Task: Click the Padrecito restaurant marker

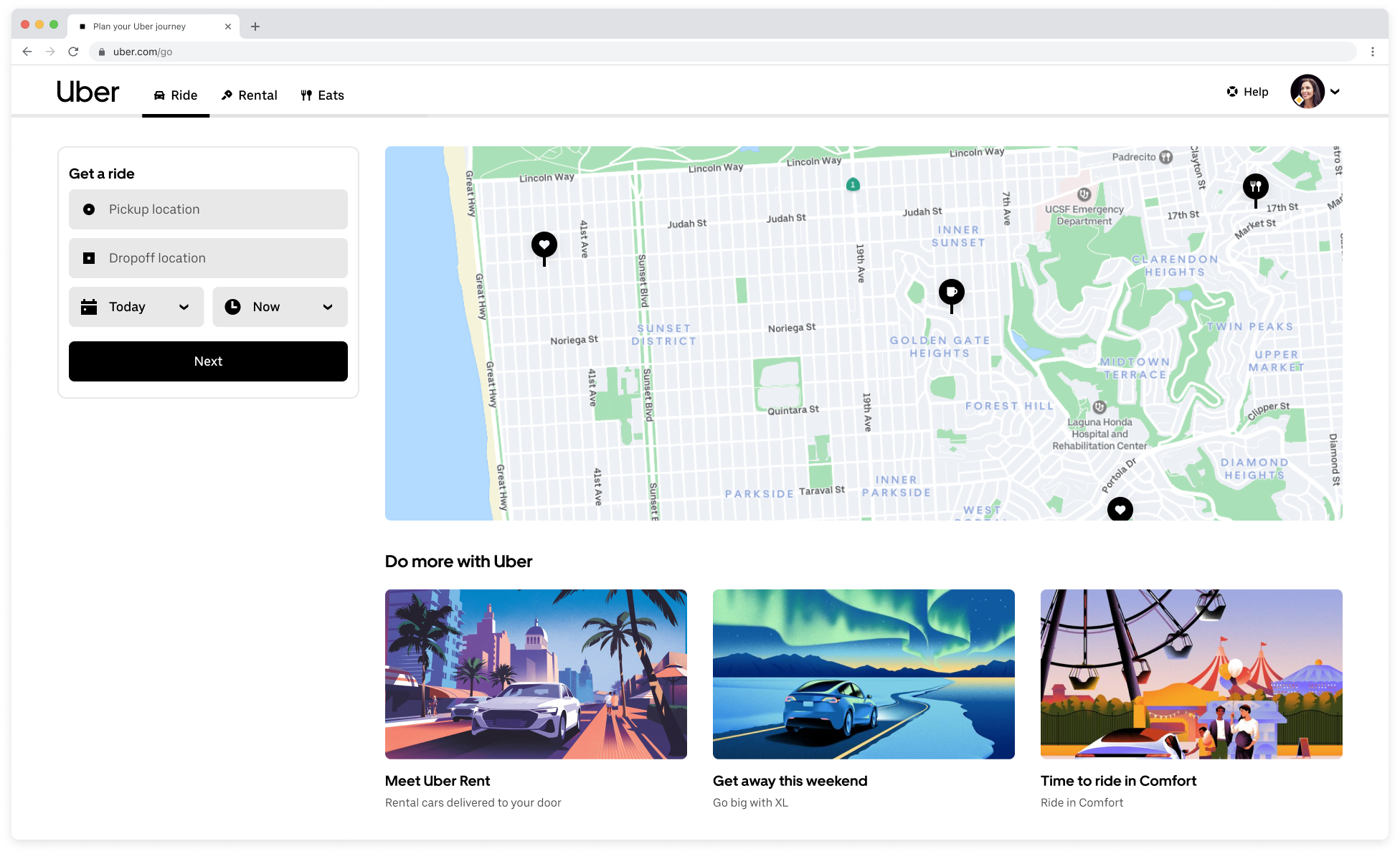Action: coord(1166,157)
